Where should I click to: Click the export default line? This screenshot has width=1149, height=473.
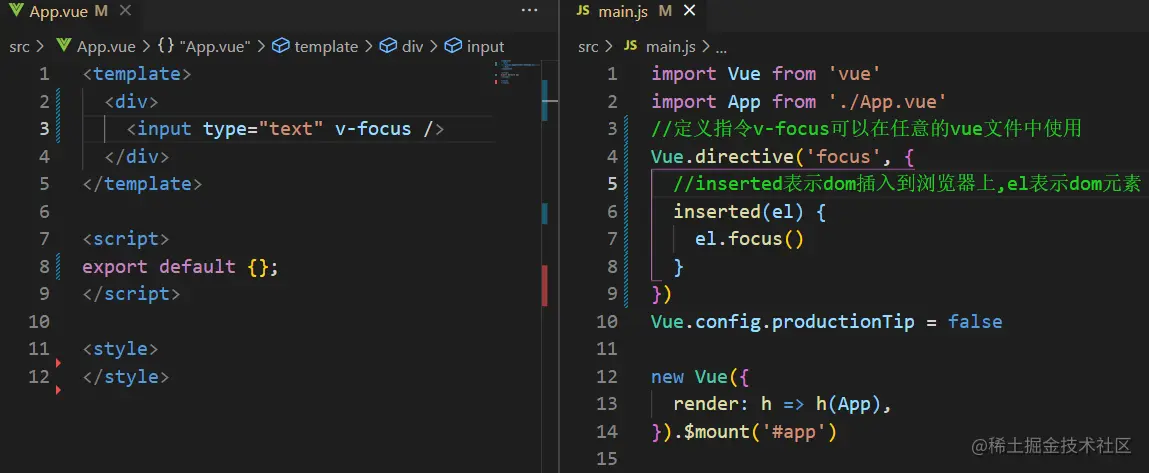pyautogui.click(x=180, y=267)
